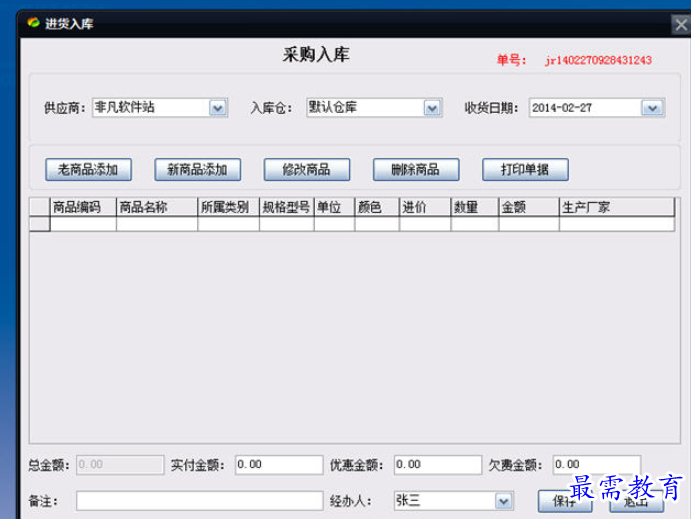Close the 进货入库 window
The height and width of the screenshot is (519, 691).
pyautogui.click(x=681, y=24)
